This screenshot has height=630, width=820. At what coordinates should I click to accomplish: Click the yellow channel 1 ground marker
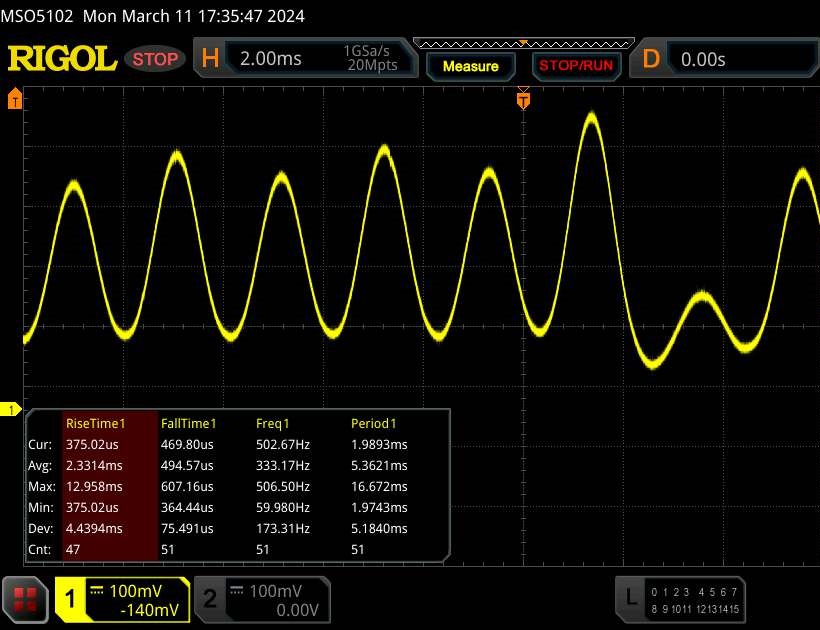[x=10, y=409]
